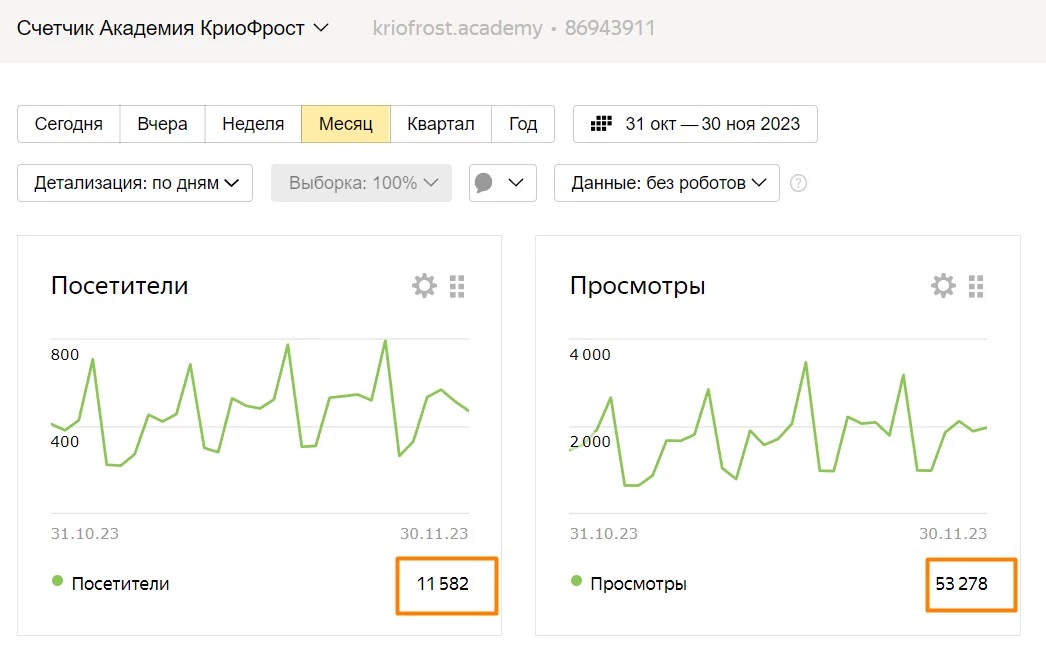Click green legend dot for Просмотры
The width and height of the screenshot is (1046, 658).
(576, 581)
